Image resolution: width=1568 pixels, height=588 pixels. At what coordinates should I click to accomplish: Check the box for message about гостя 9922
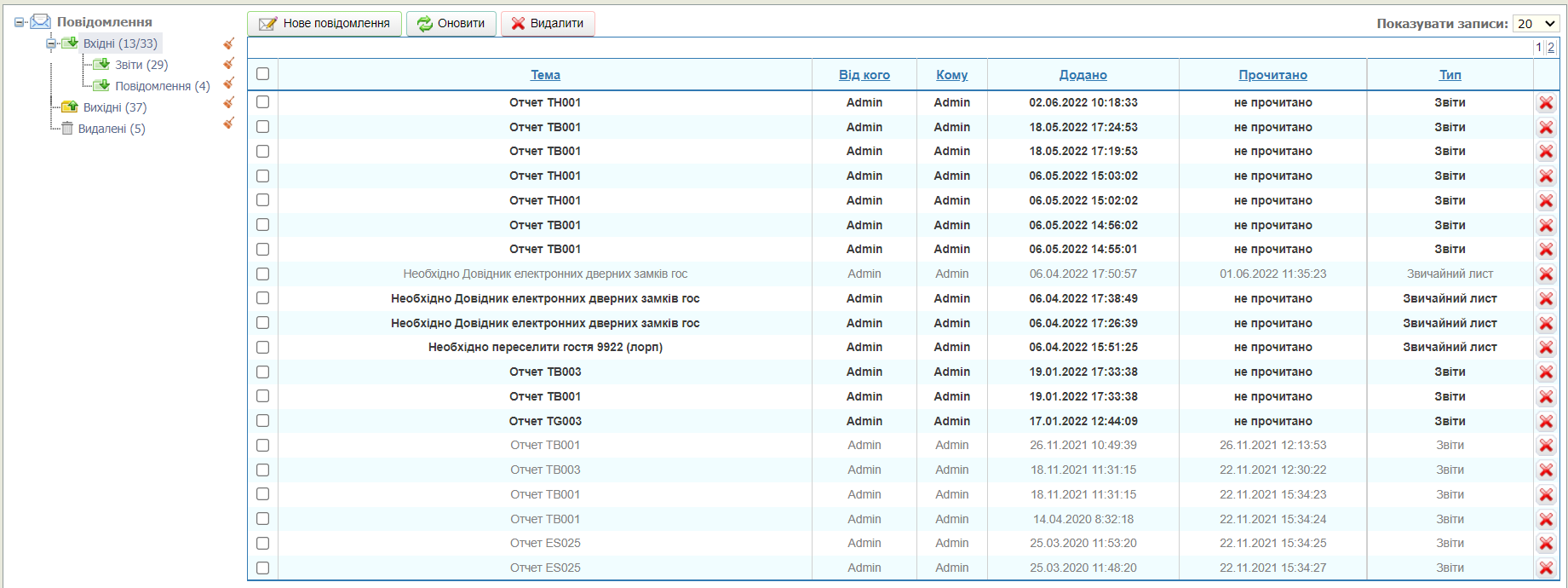[x=262, y=348]
